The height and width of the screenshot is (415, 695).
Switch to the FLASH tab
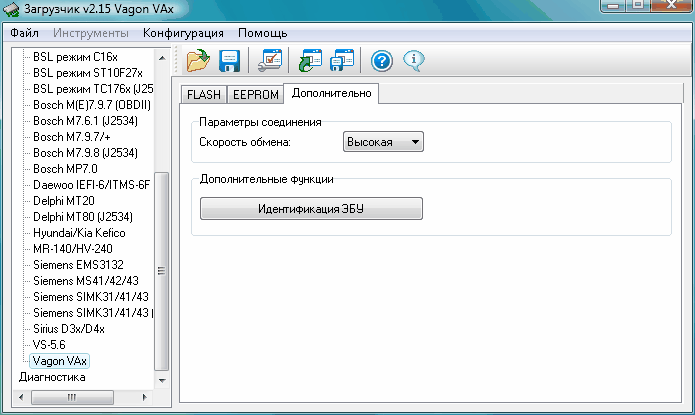(204, 94)
